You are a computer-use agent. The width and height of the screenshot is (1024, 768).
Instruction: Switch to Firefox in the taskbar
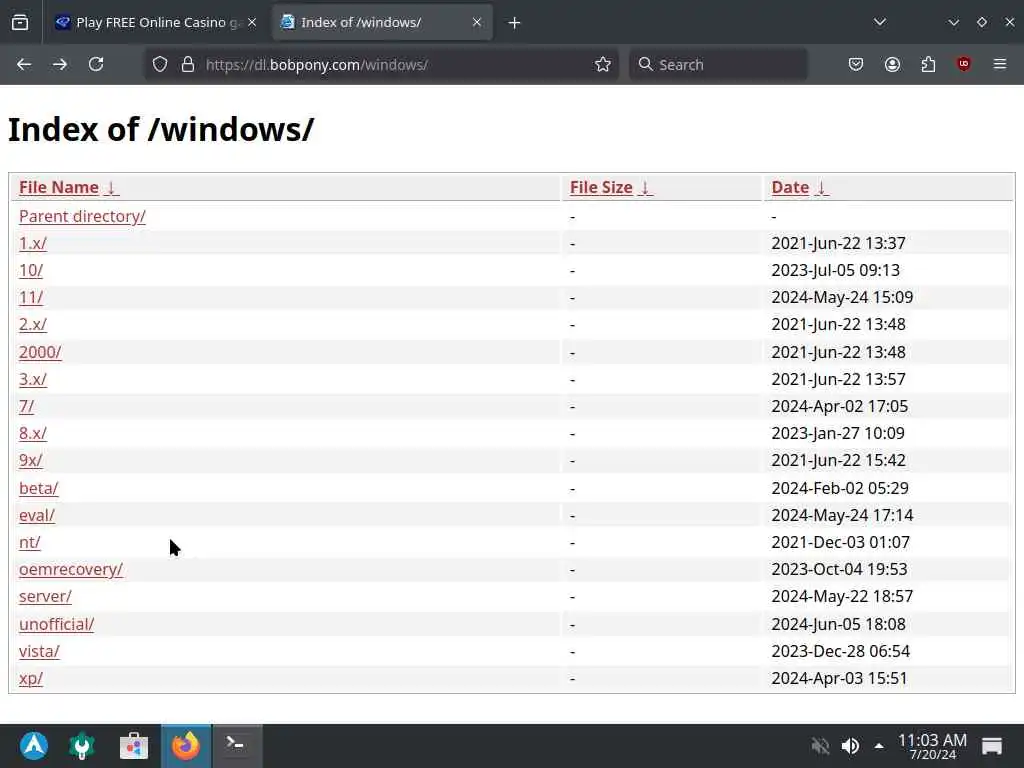point(186,746)
